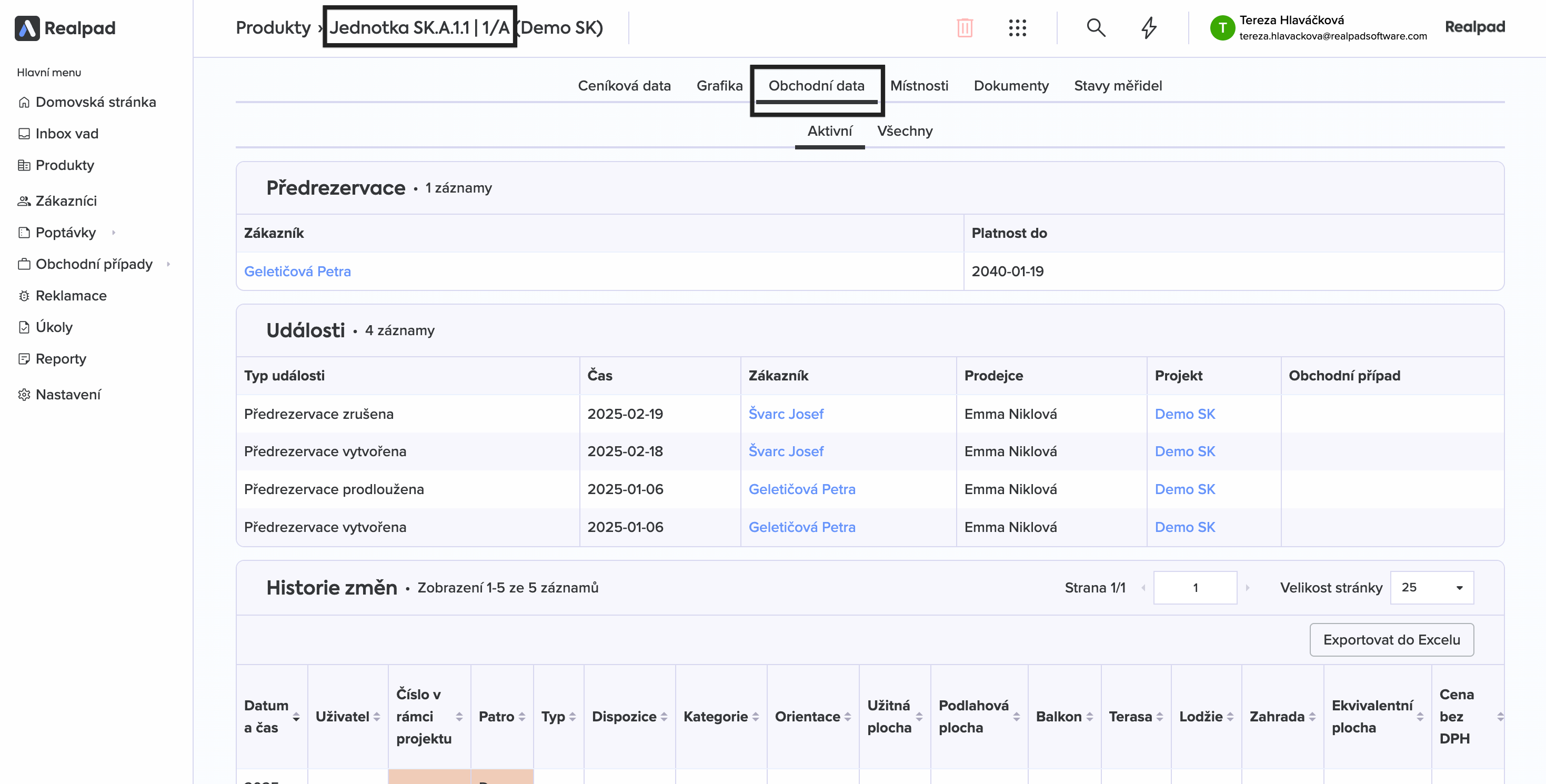Select the Všechny sub-tab
Viewport: 1546px width, 784px height.
point(905,131)
